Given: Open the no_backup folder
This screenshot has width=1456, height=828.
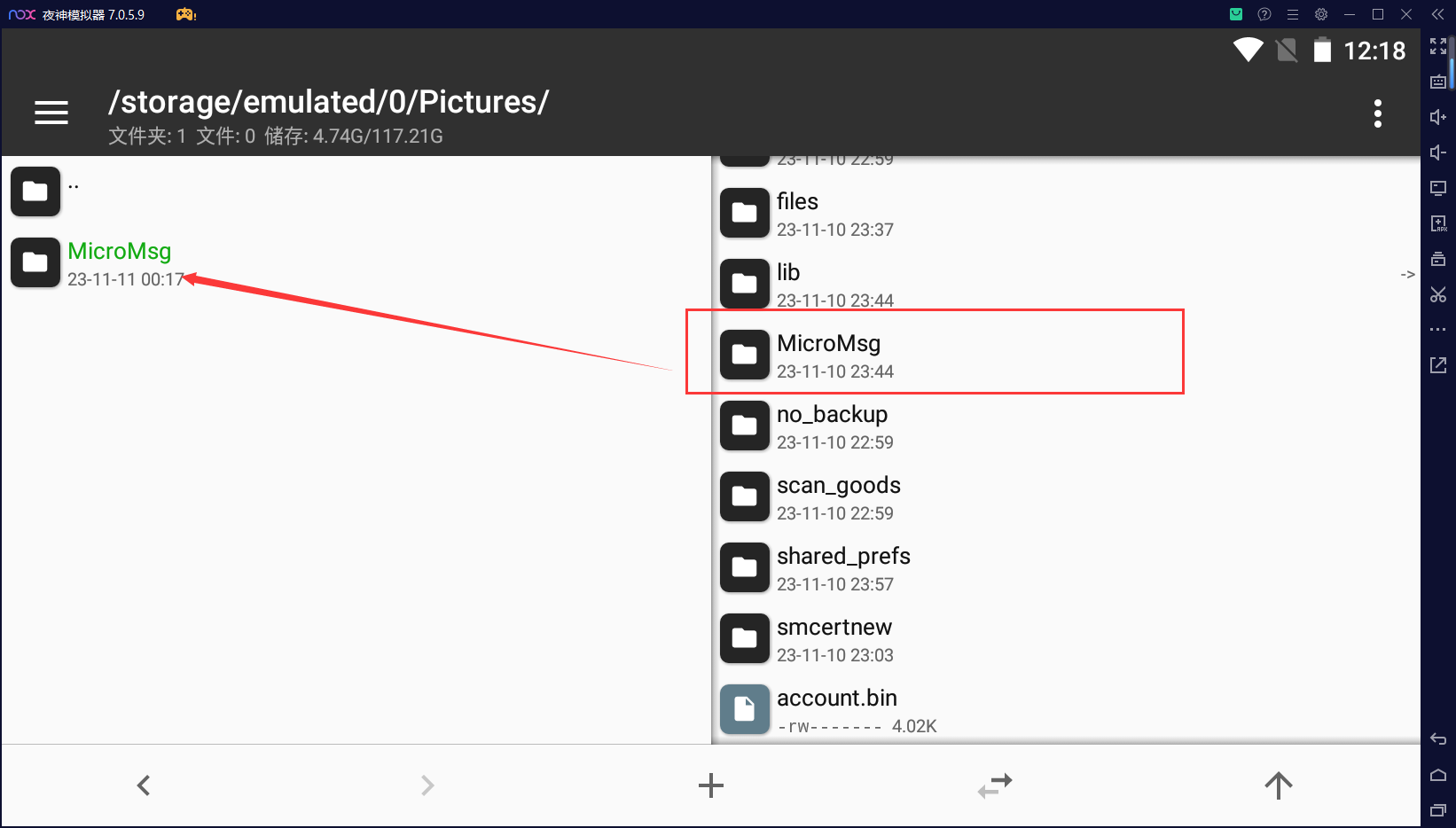Looking at the screenshot, I should tap(1066, 426).
